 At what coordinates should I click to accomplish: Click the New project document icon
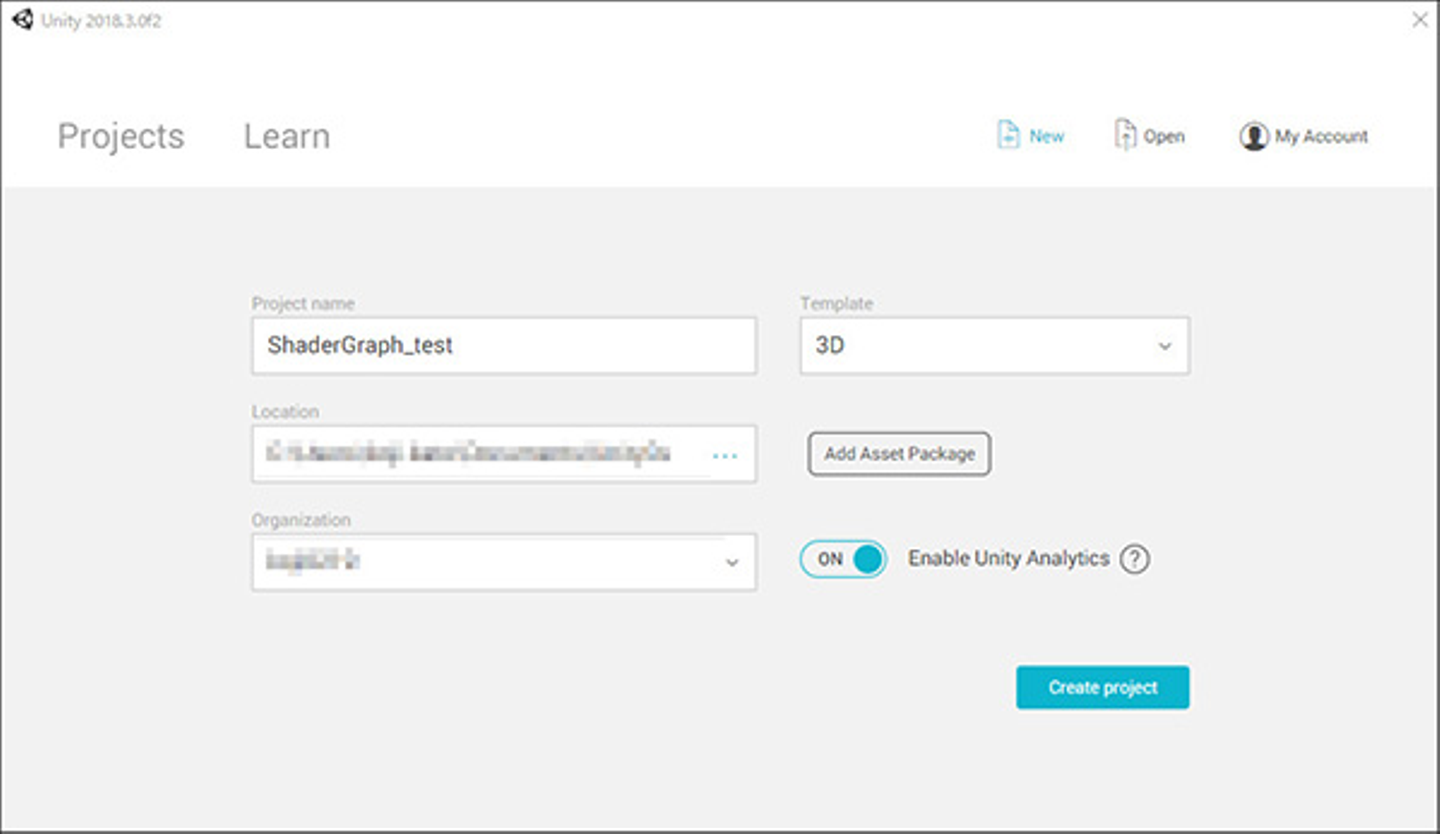click(x=1008, y=136)
